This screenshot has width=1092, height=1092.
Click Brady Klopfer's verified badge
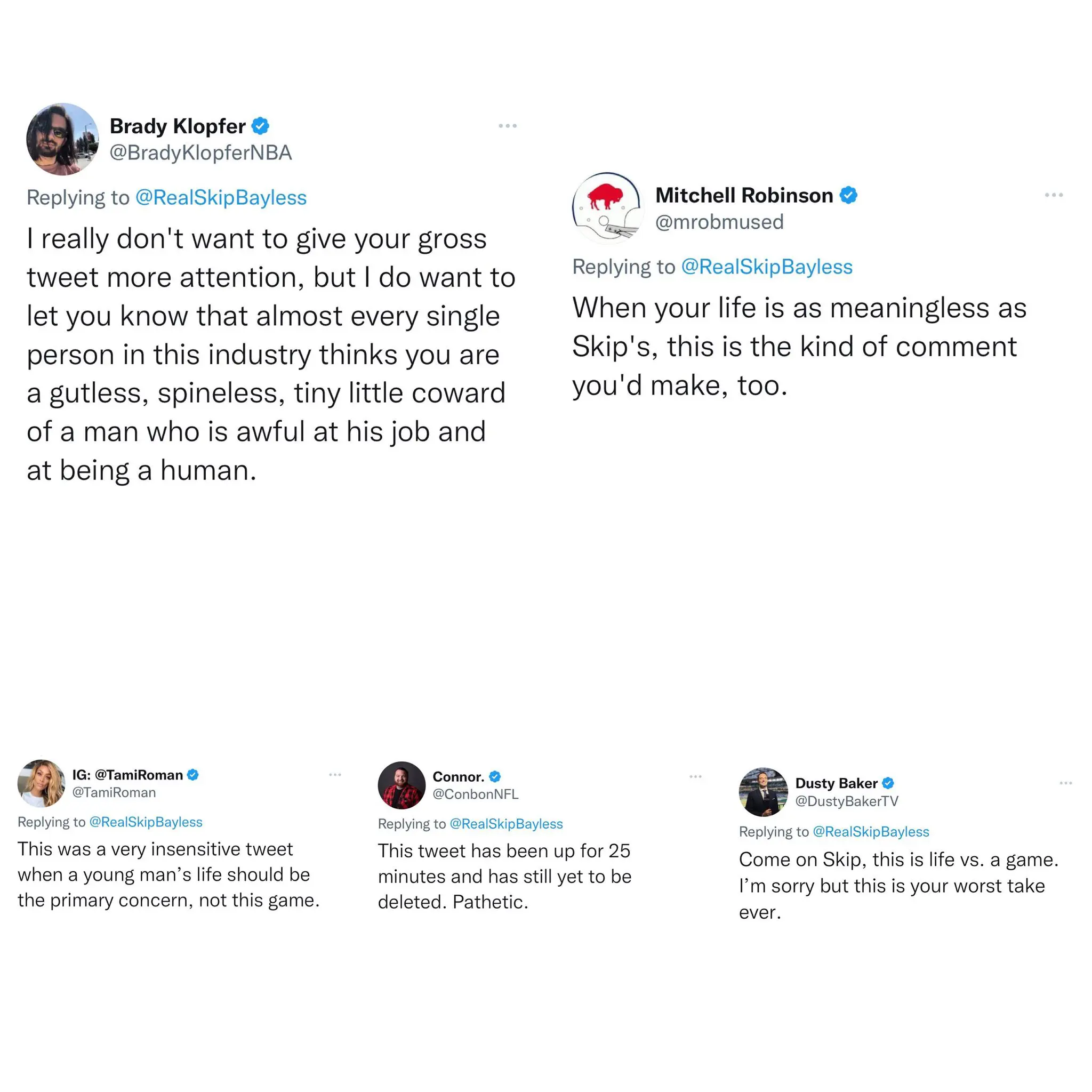260,126
